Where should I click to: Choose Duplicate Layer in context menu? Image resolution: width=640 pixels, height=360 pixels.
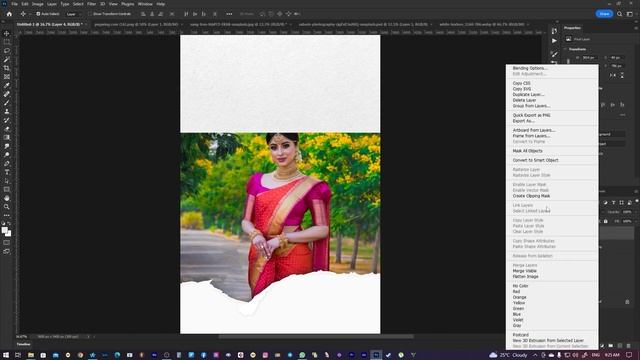[528, 95]
